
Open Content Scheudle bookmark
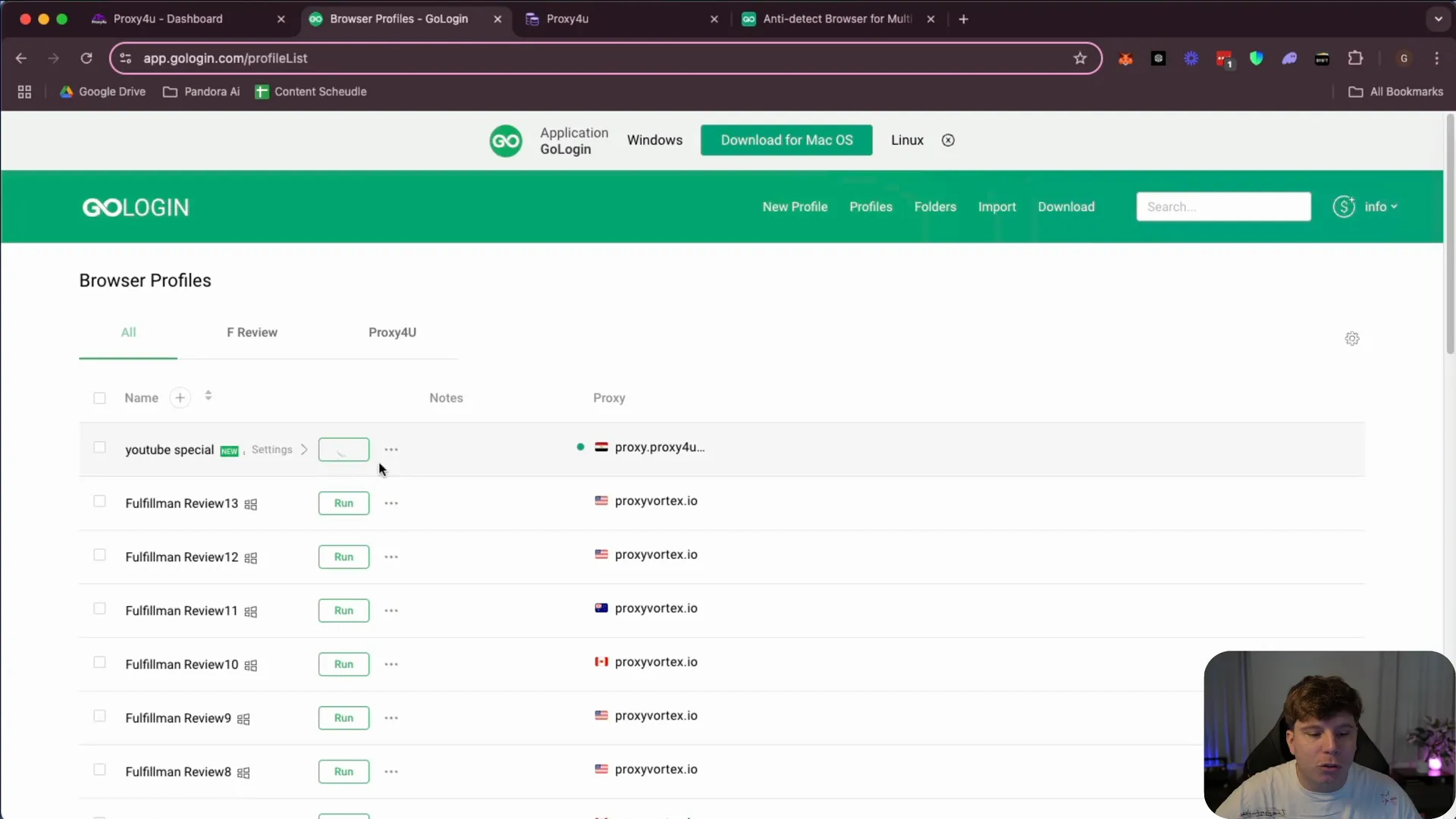[311, 92]
